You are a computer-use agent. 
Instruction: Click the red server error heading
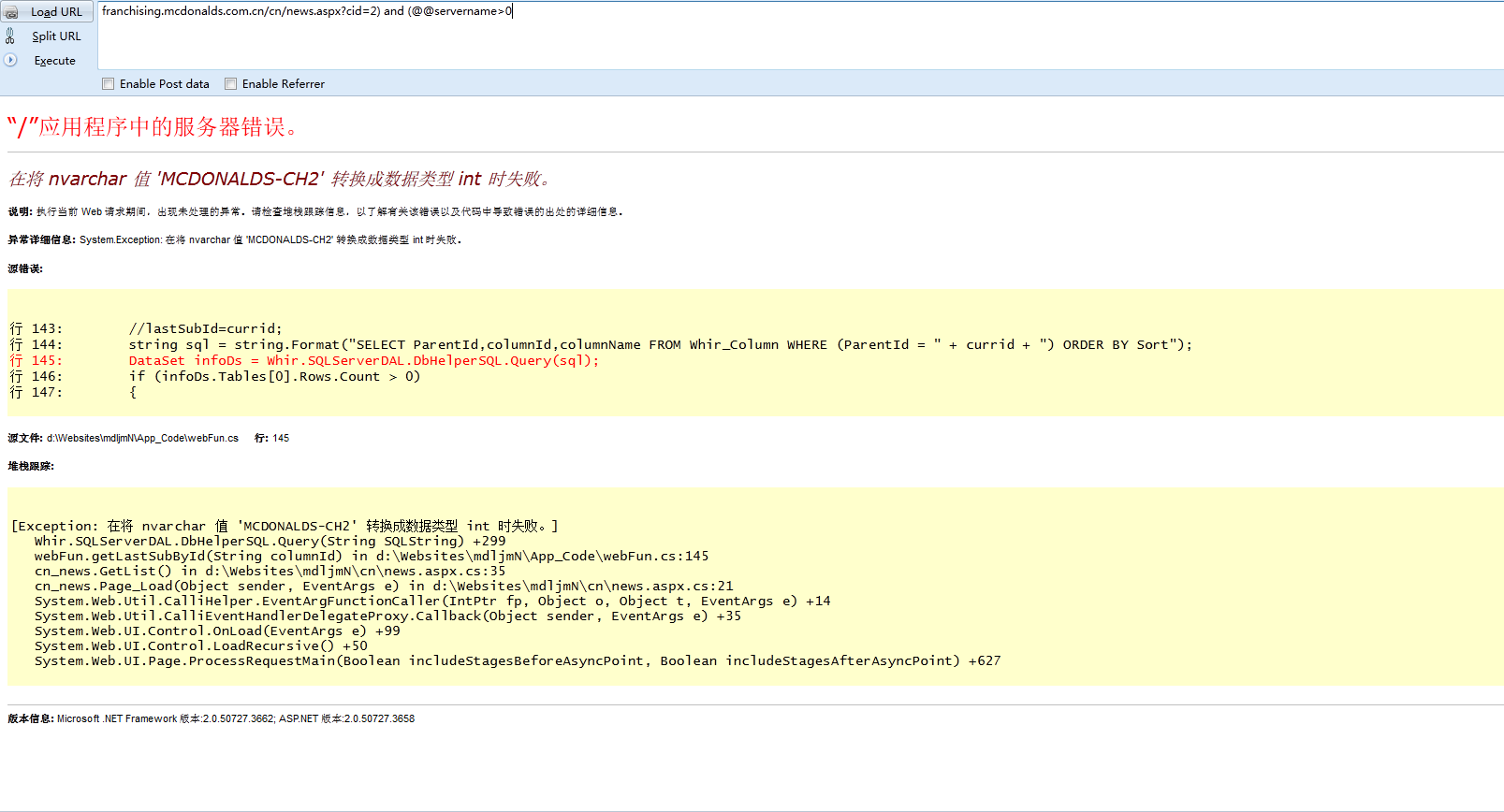[x=153, y=126]
